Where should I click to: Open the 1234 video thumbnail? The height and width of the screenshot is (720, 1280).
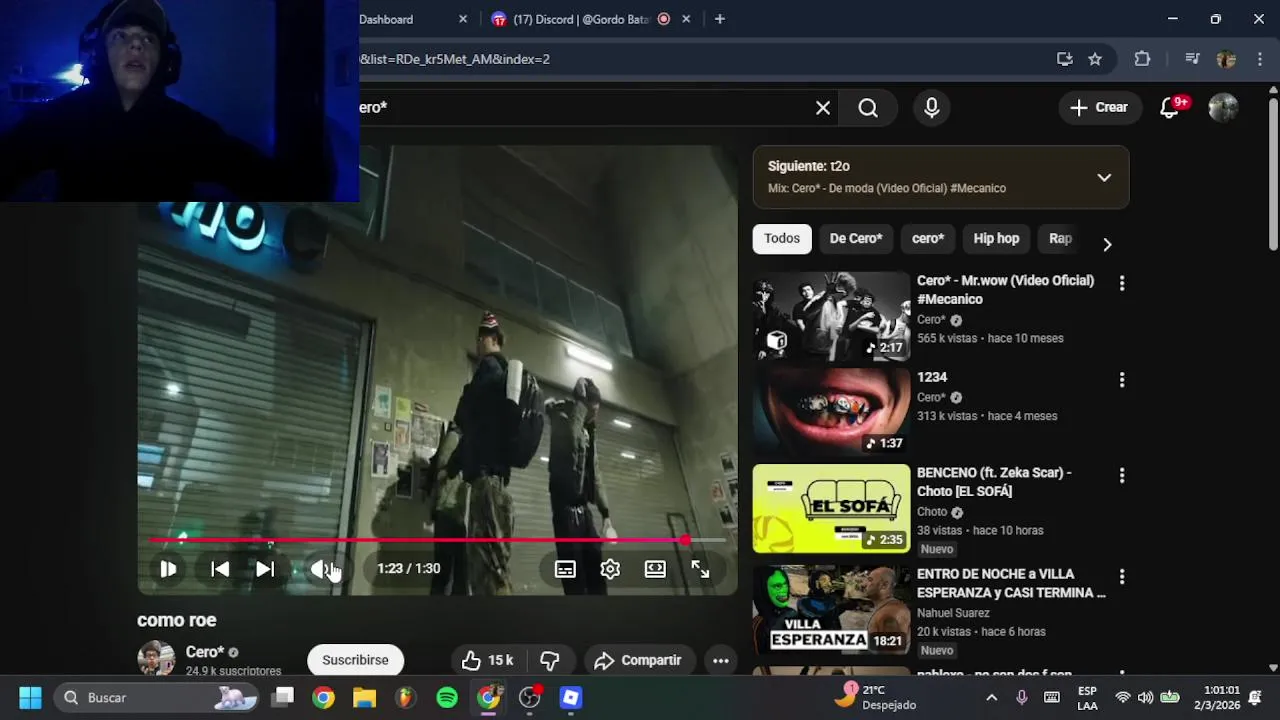(831, 412)
